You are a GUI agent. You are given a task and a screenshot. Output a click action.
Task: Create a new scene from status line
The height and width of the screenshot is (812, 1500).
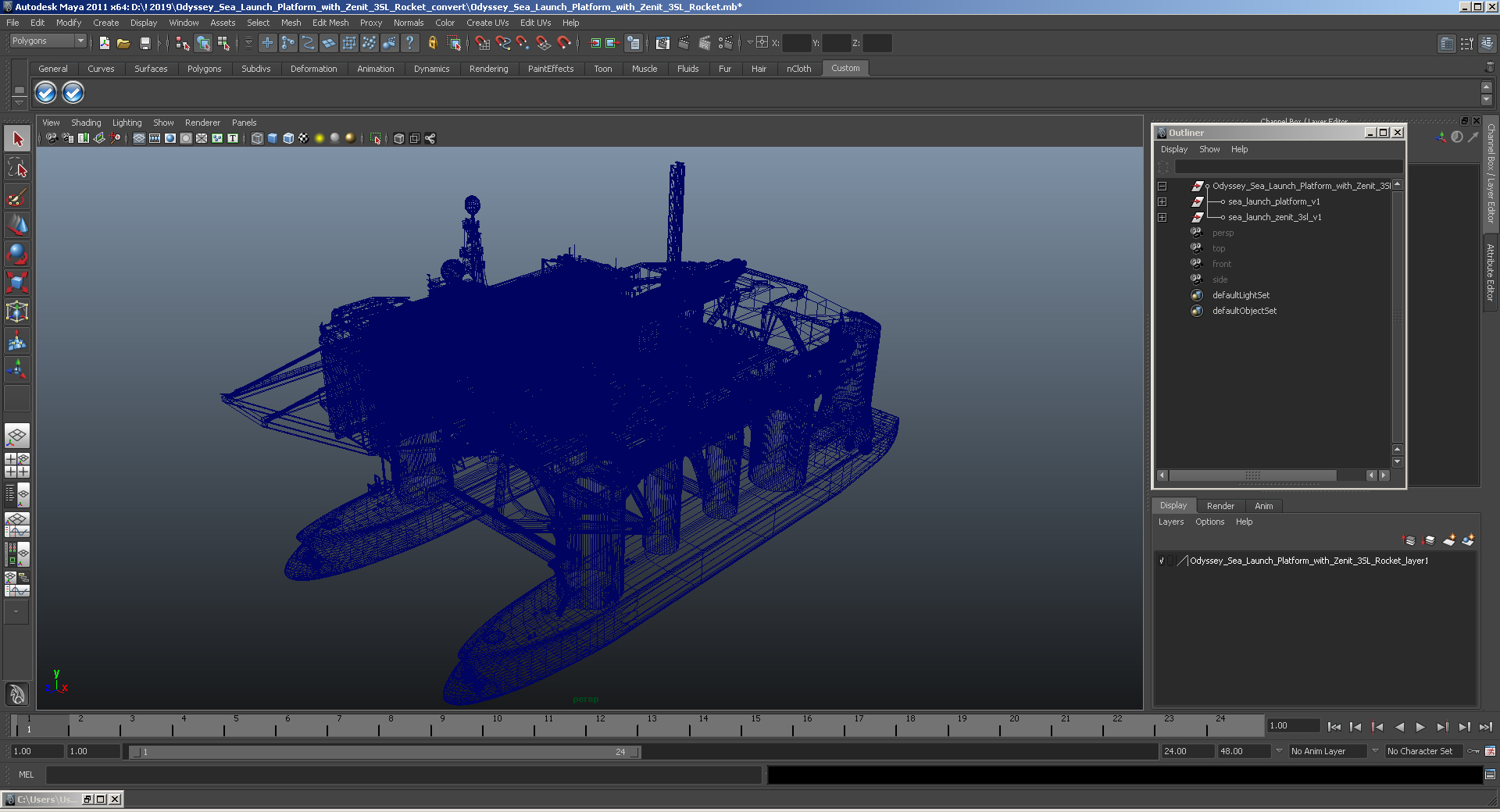[104, 43]
